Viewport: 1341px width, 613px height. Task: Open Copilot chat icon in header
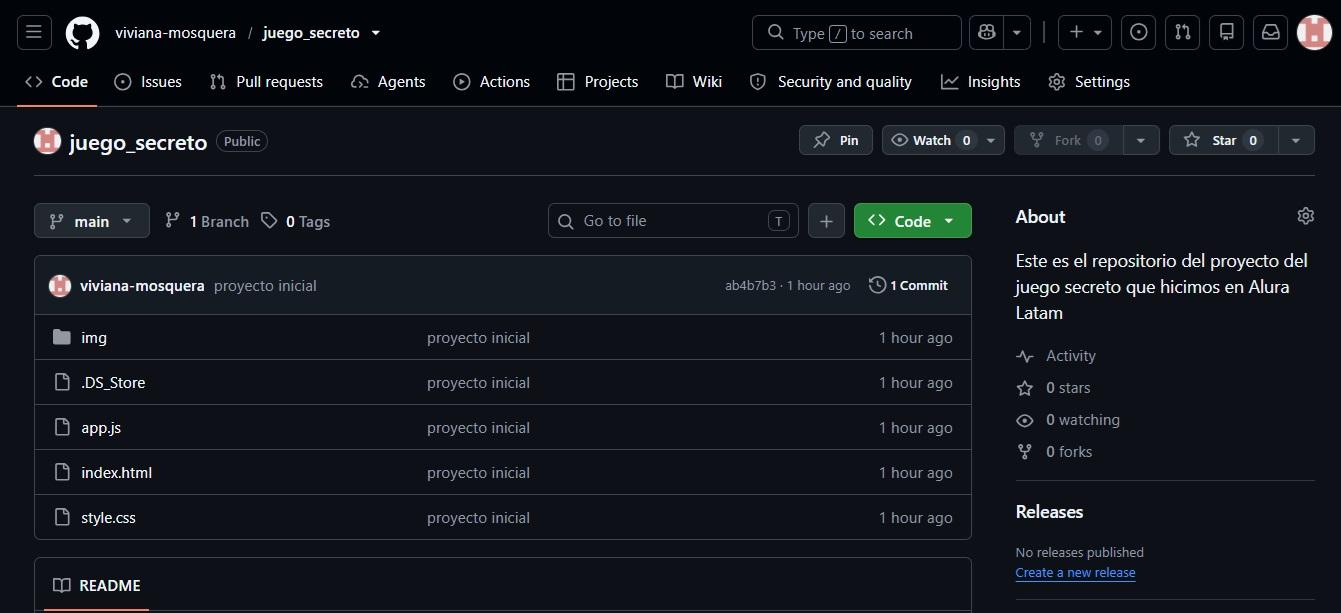987,32
